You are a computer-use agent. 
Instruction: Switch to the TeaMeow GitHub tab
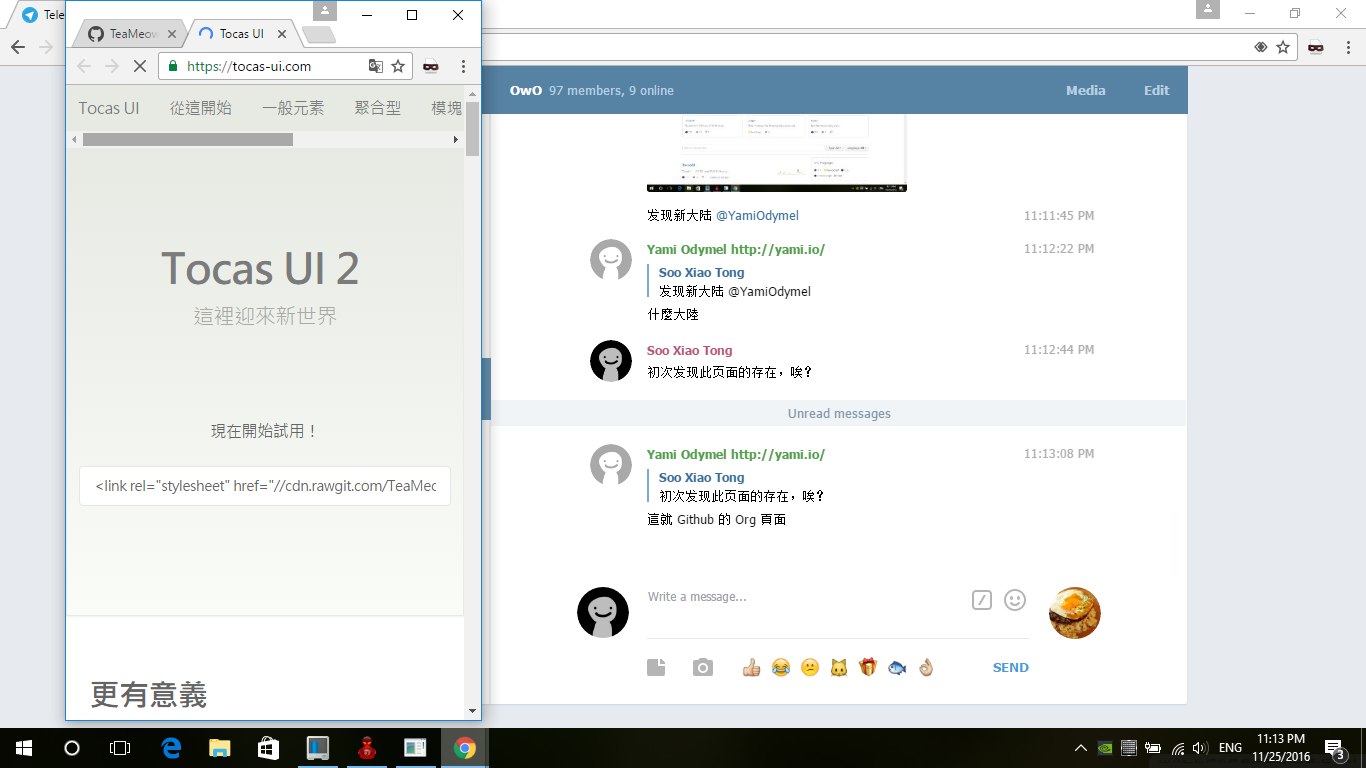[125, 33]
